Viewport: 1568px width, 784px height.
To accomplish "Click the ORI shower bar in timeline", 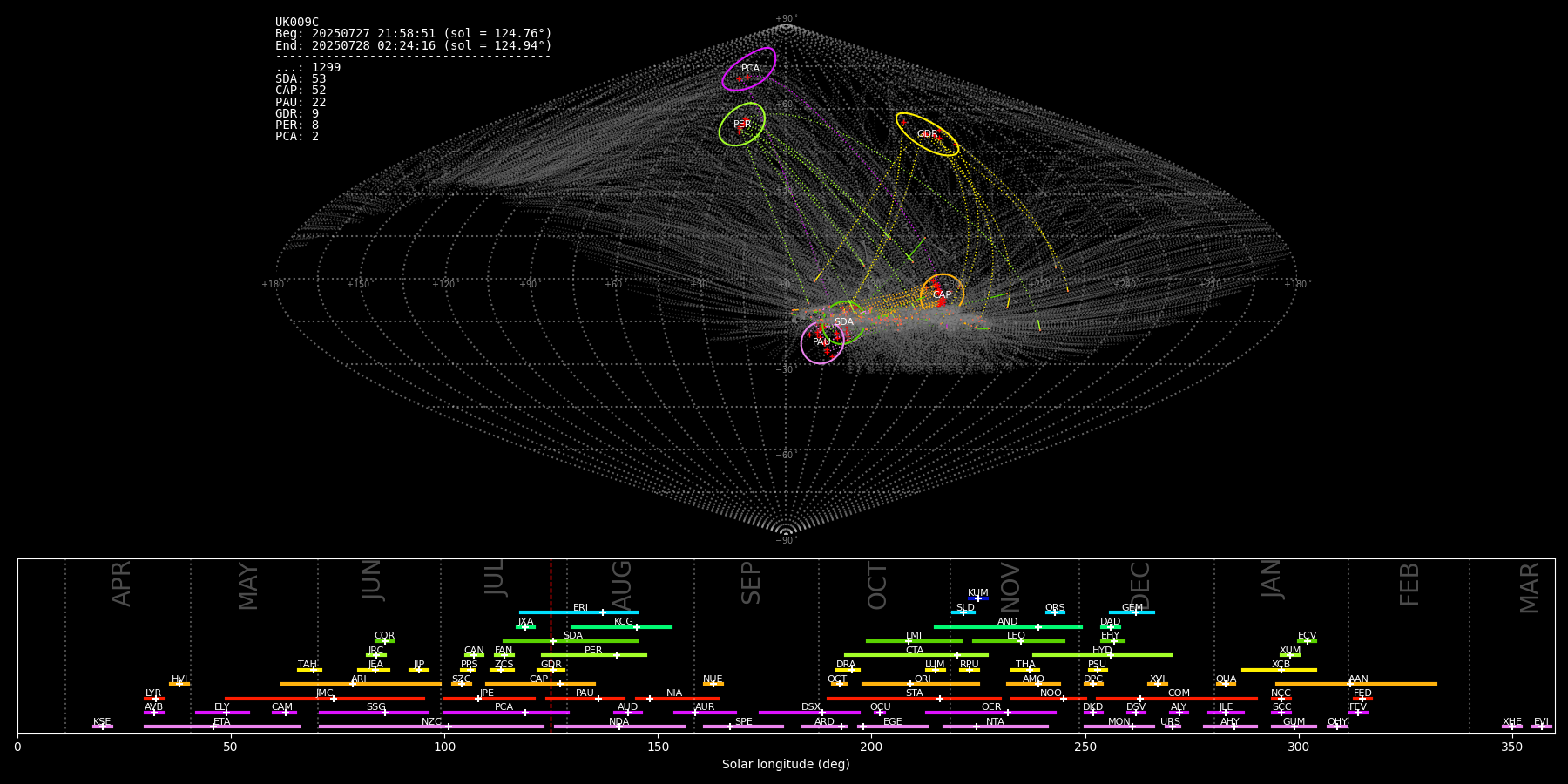I will coord(921,684).
